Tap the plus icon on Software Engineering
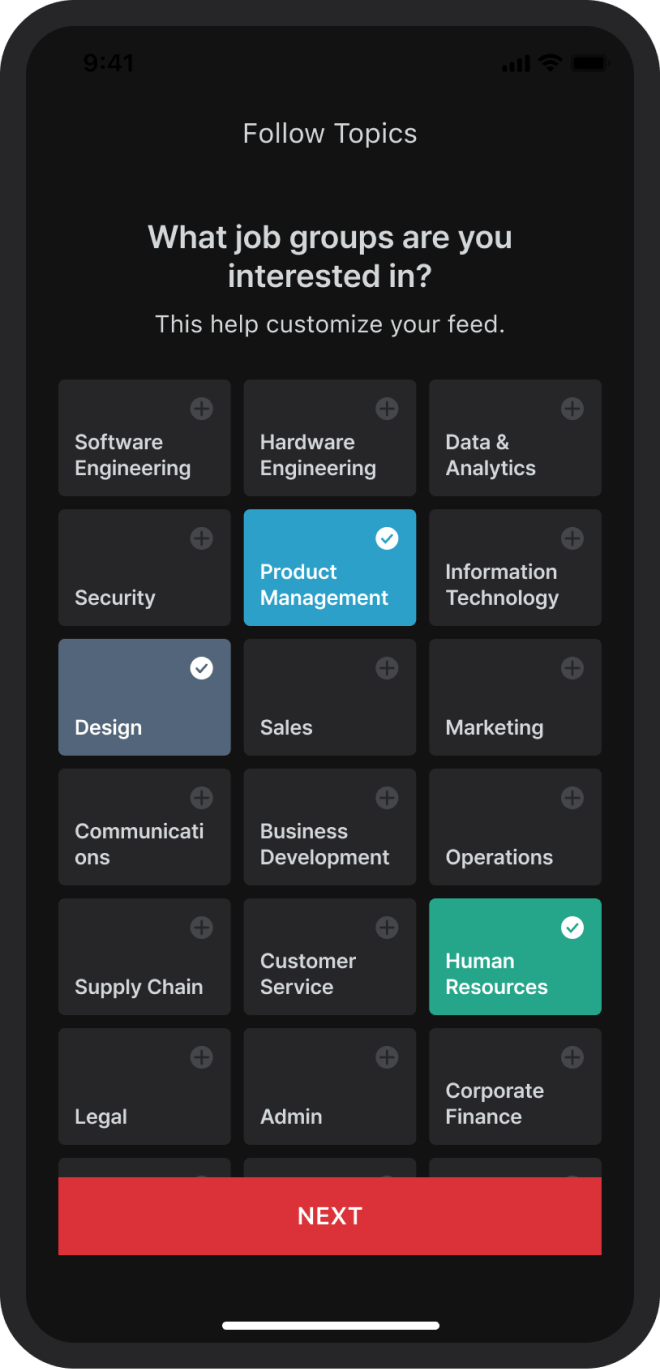This screenshot has height=1369, width=660. click(201, 409)
